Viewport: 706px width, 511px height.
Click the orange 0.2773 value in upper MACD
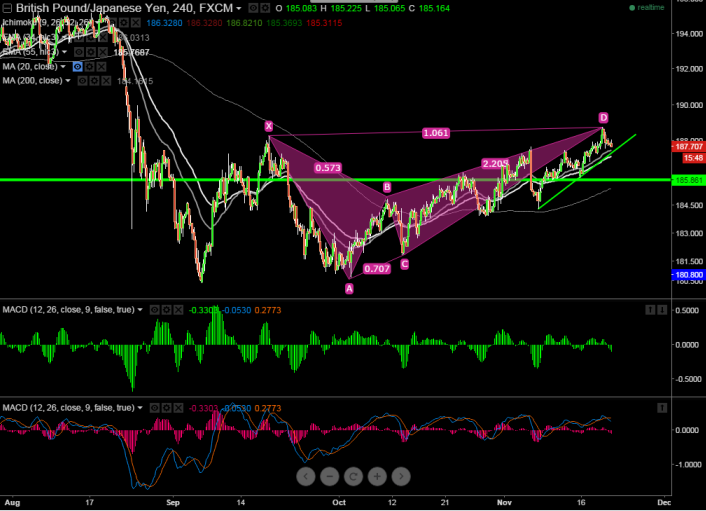point(267,310)
